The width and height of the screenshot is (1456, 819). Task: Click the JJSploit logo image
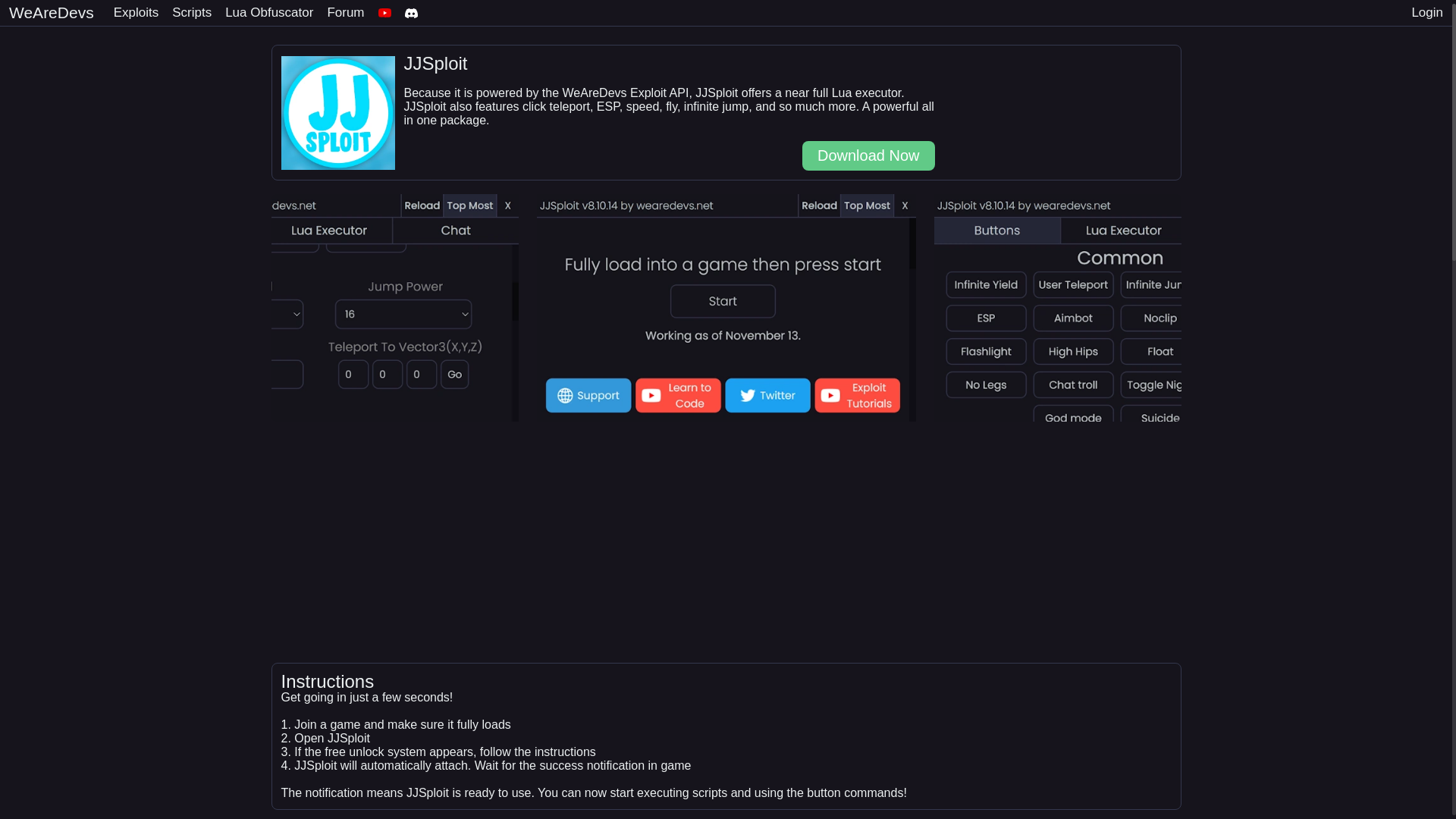pyautogui.click(x=337, y=113)
